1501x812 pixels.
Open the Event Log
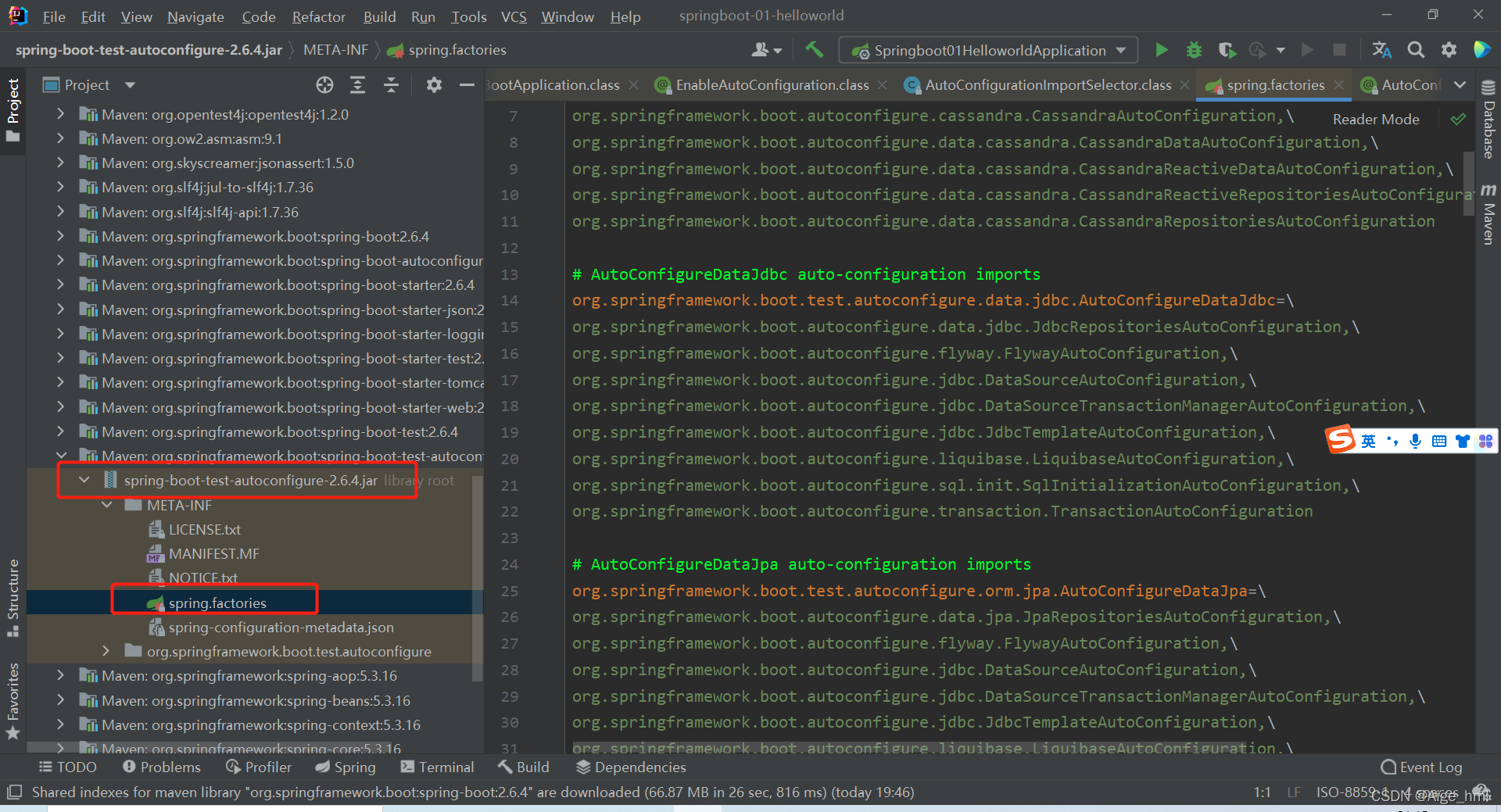point(1422,767)
